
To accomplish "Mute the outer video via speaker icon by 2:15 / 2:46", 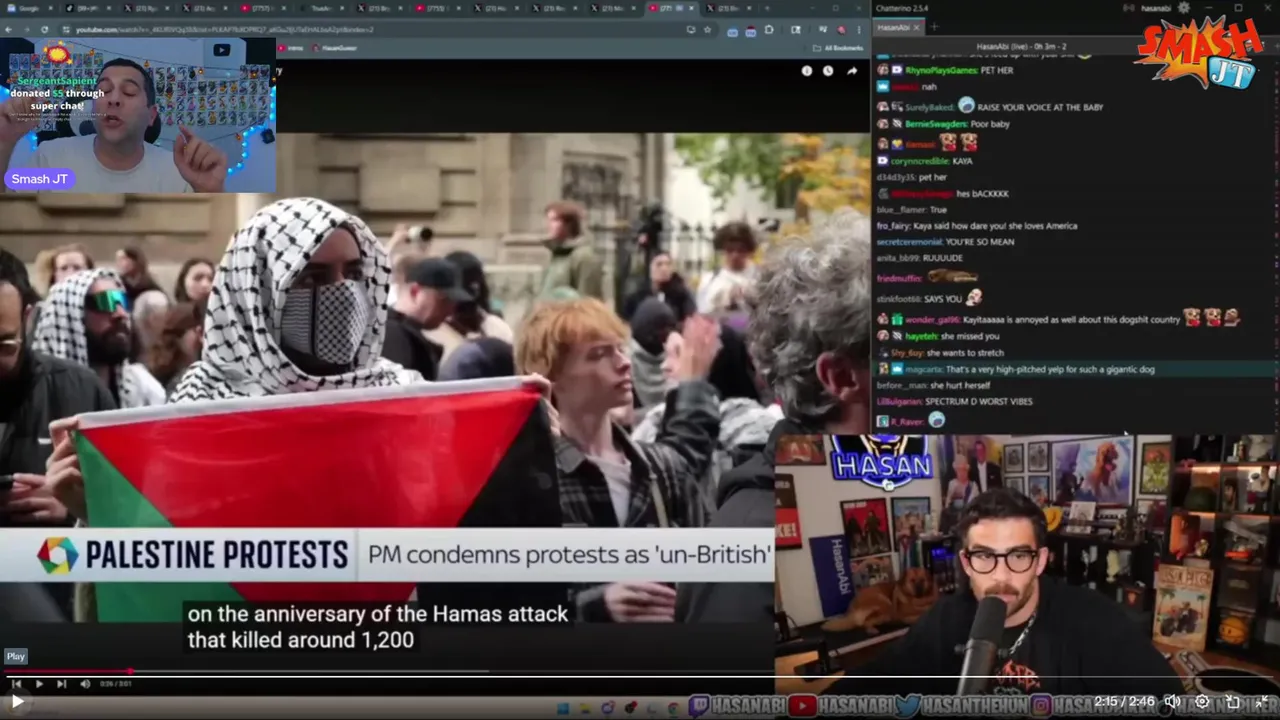I will click(1172, 702).
